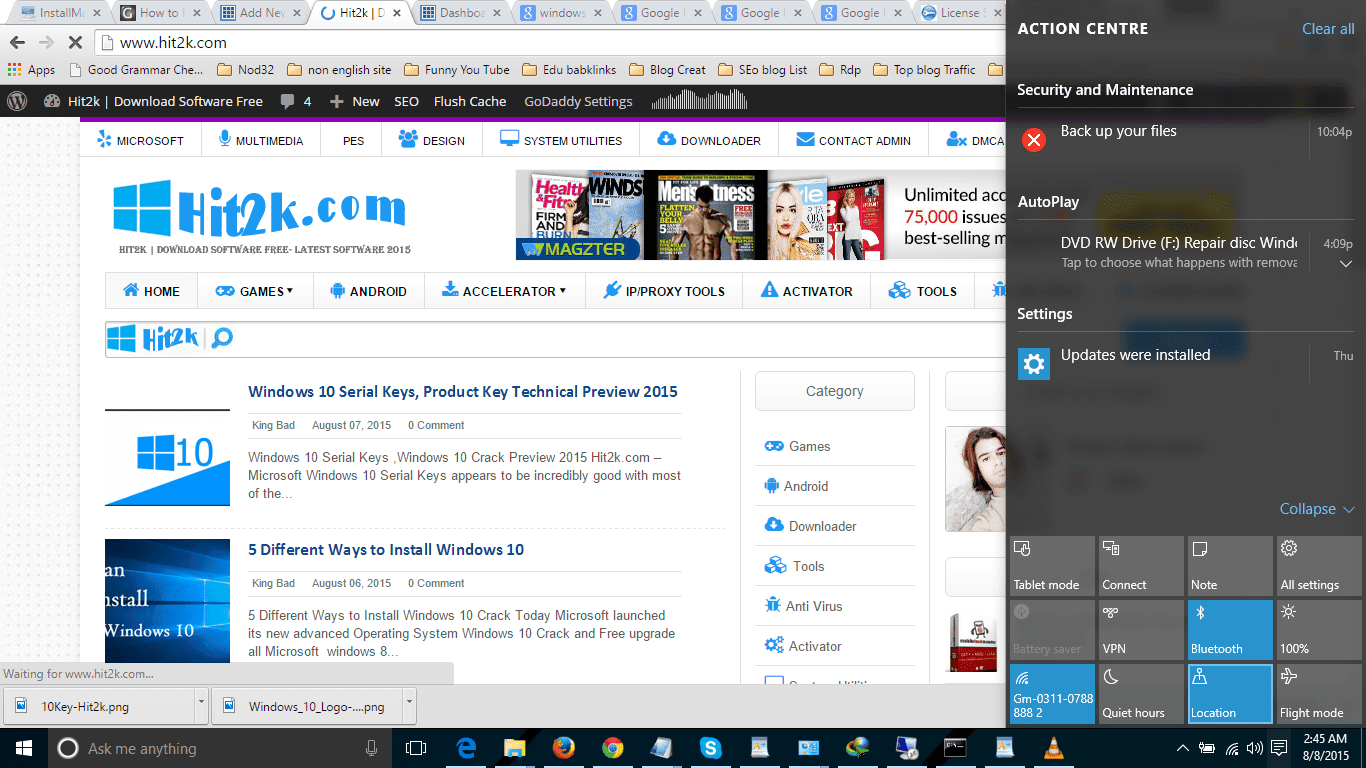Open the ANDROID navigation item

(368, 291)
